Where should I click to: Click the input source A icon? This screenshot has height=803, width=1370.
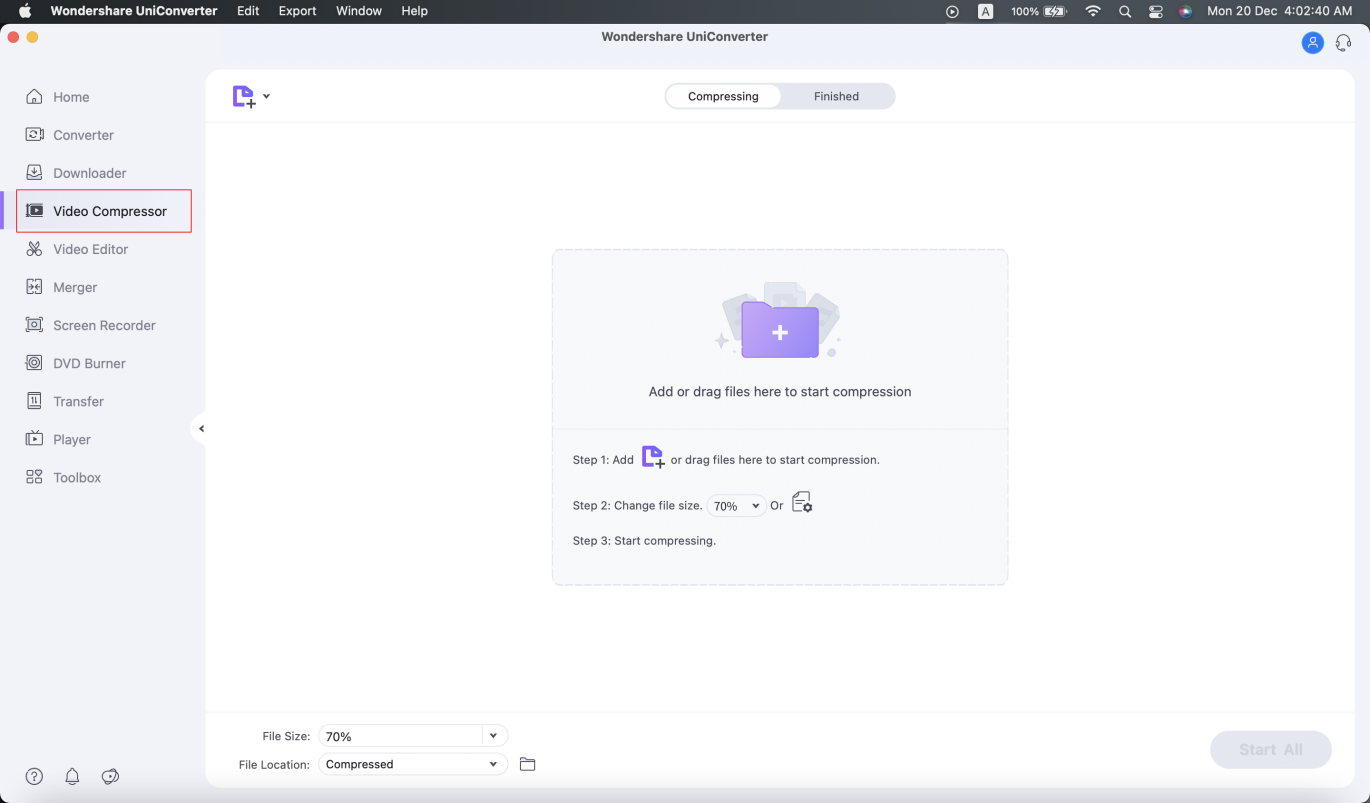tap(985, 11)
